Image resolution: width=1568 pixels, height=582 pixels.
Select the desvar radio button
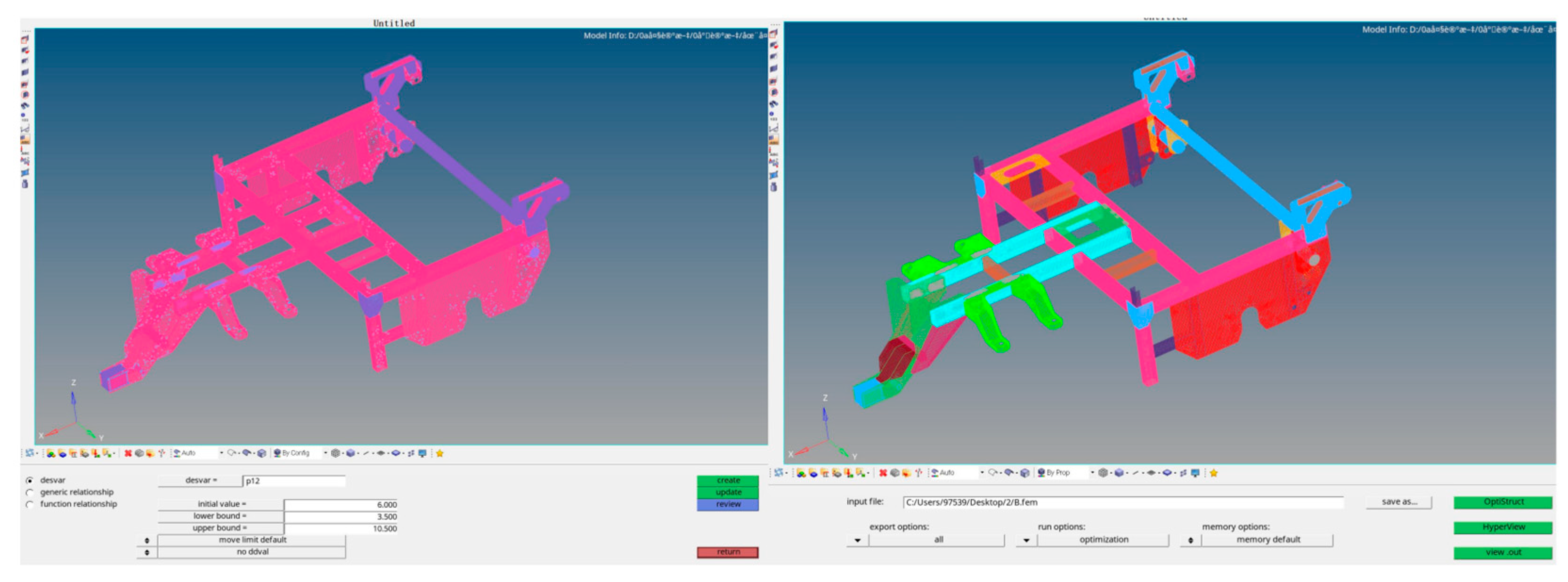pyautogui.click(x=29, y=480)
